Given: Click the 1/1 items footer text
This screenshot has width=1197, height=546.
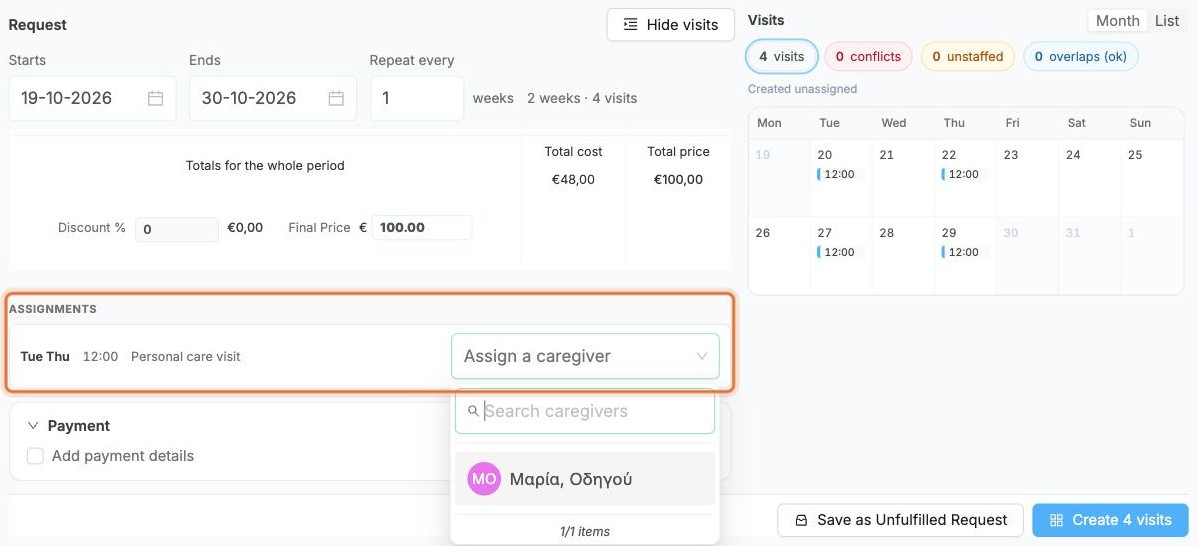Looking at the screenshot, I should pyautogui.click(x=585, y=531).
